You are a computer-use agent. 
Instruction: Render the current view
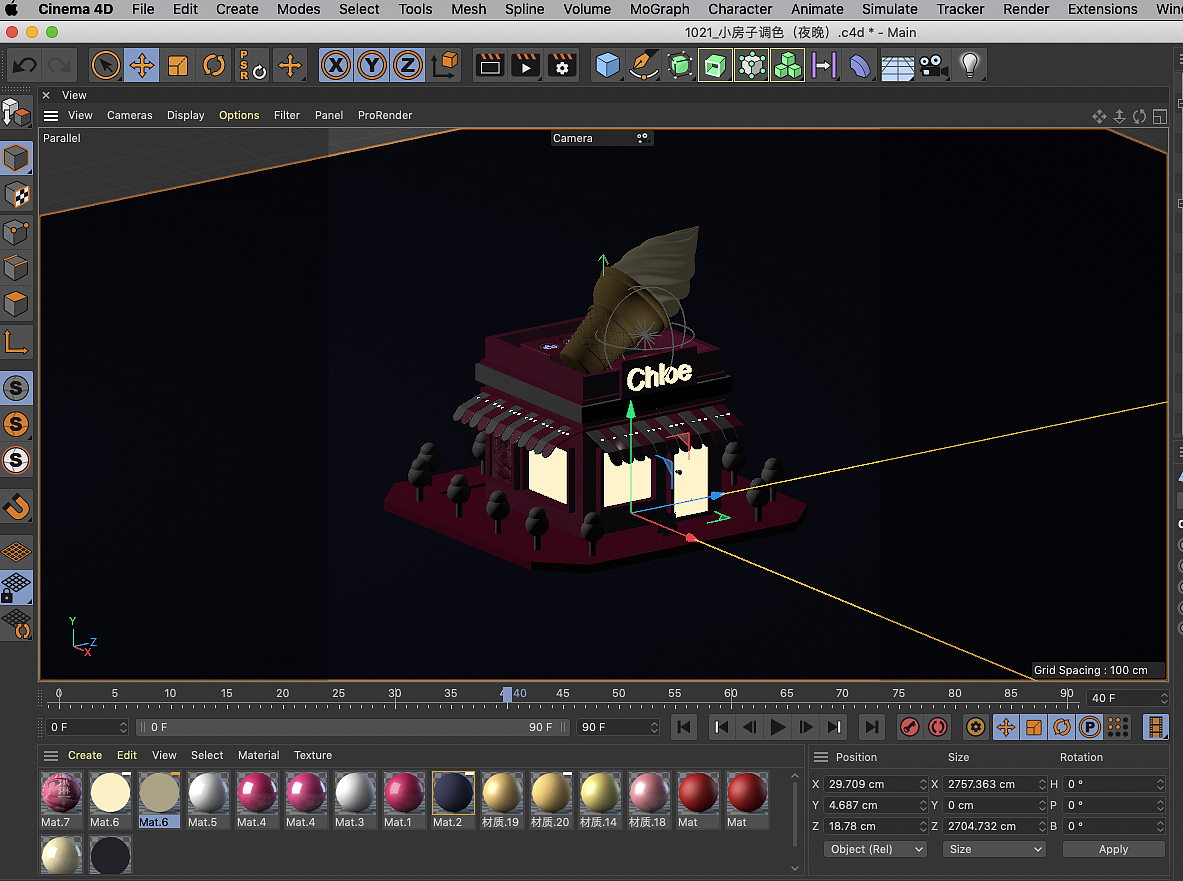490,66
